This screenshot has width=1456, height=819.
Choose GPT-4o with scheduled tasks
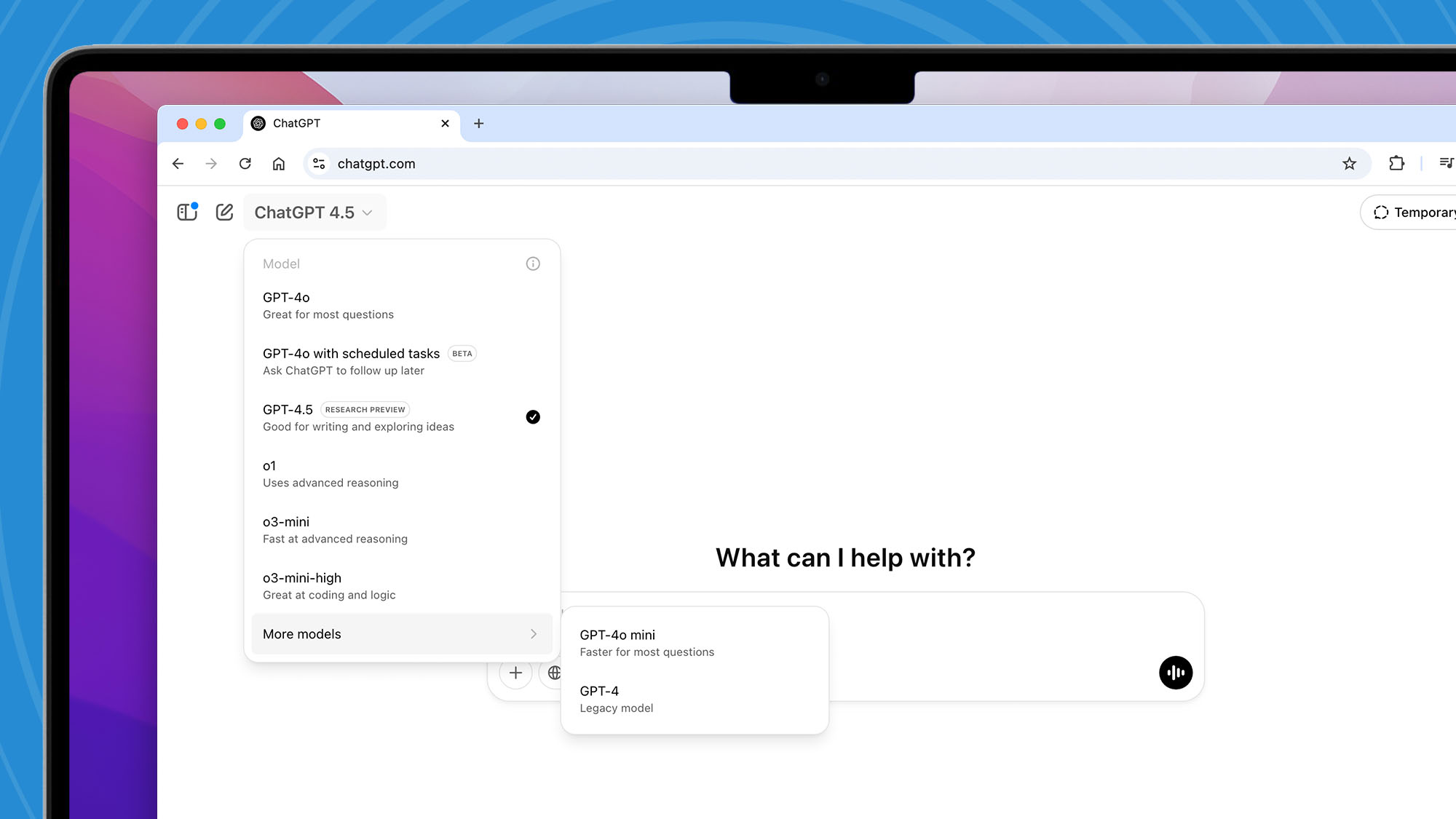click(x=402, y=362)
